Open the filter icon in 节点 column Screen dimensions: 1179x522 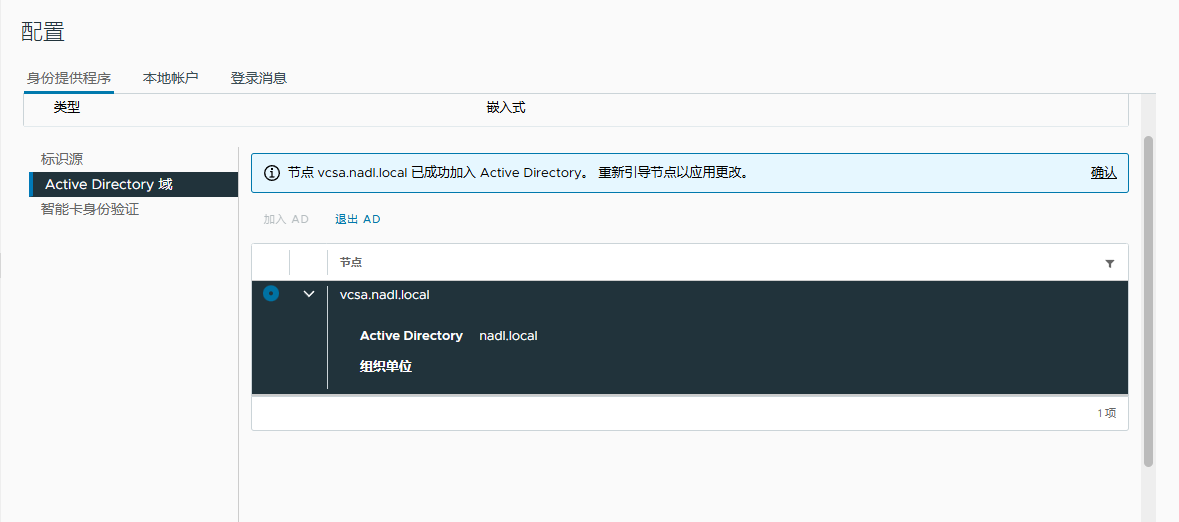pyautogui.click(x=1109, y=264)
